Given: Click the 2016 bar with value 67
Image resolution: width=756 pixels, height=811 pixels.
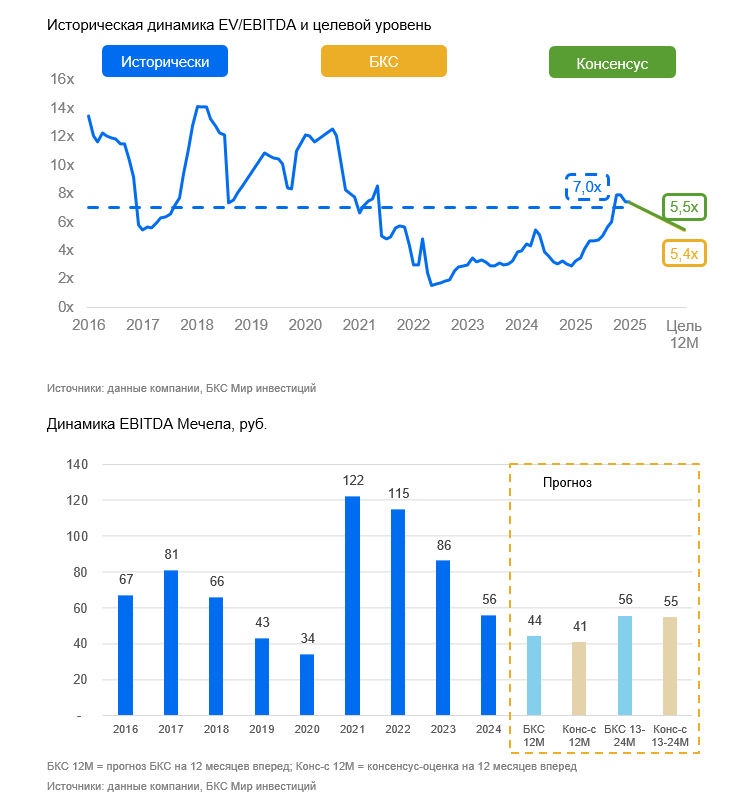Looking at the screenshot, I should (125, 655).
